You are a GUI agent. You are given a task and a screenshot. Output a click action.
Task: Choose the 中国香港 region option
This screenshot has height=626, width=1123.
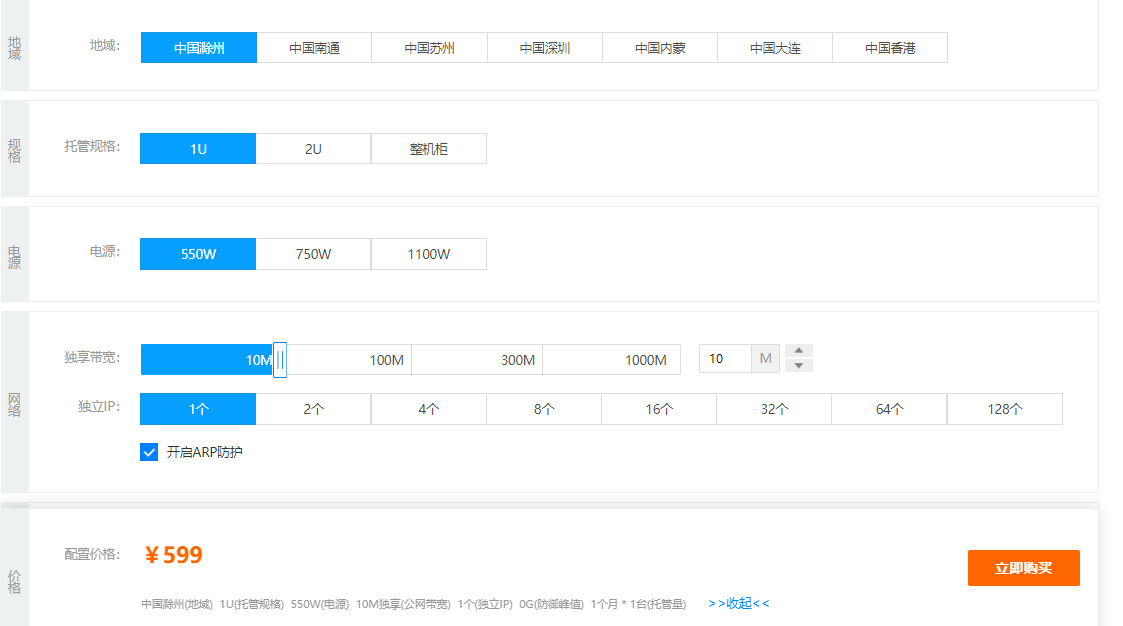pos(890,48)
